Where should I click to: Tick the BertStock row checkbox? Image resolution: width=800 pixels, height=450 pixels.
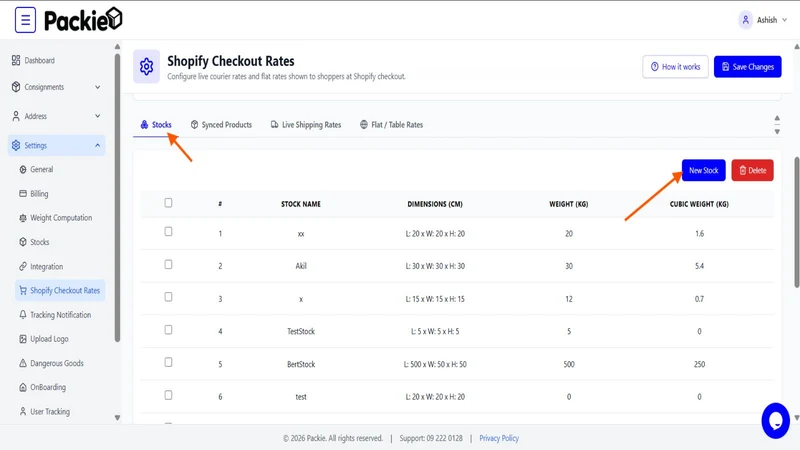(x=168, y=362)
